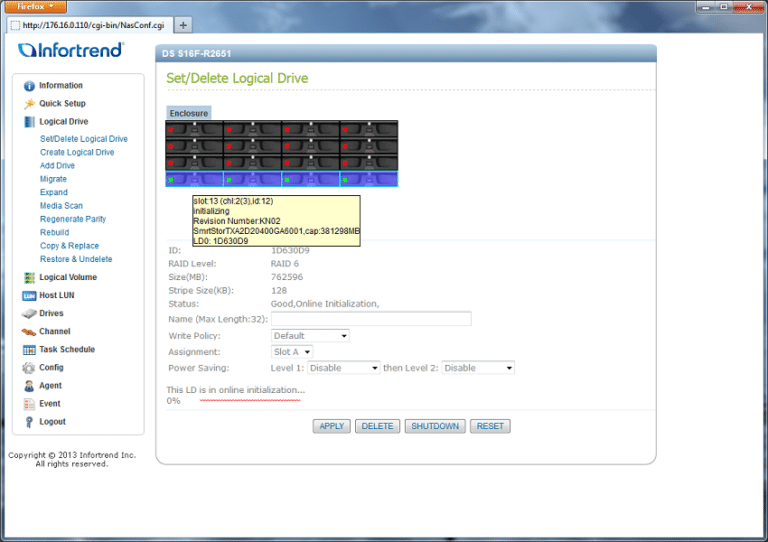The image size is (768, 542).
Task: Open the Information menu item
Action: click(61, 85)
